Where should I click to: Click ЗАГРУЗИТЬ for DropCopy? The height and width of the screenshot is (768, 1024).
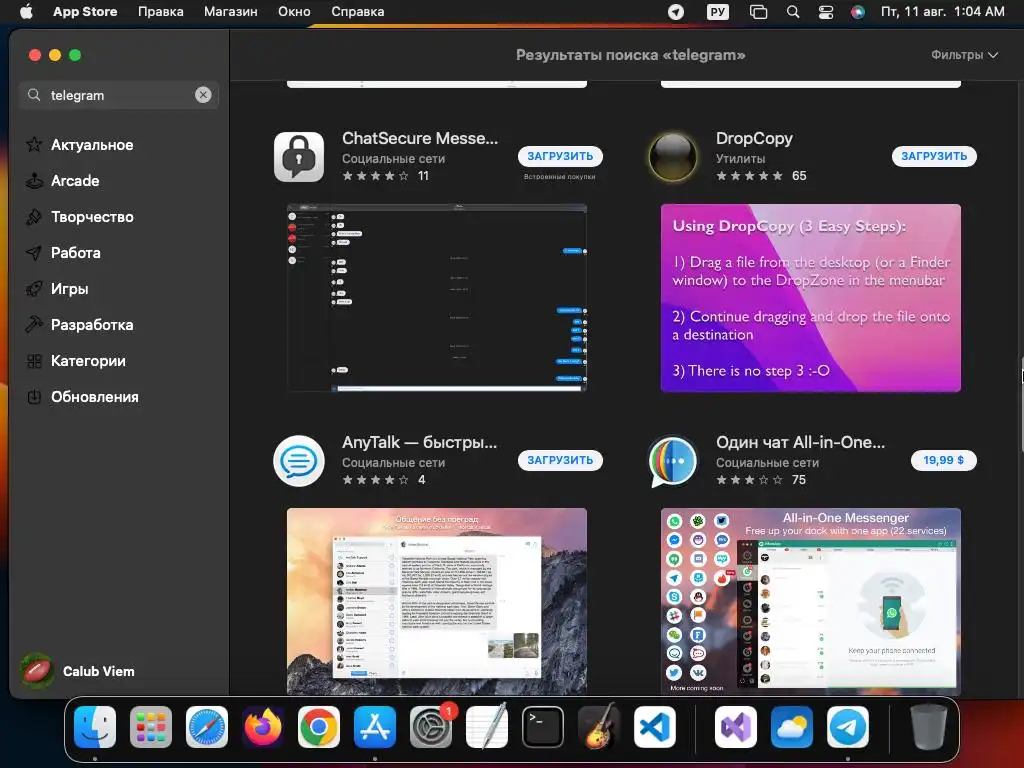click(935, 156)
